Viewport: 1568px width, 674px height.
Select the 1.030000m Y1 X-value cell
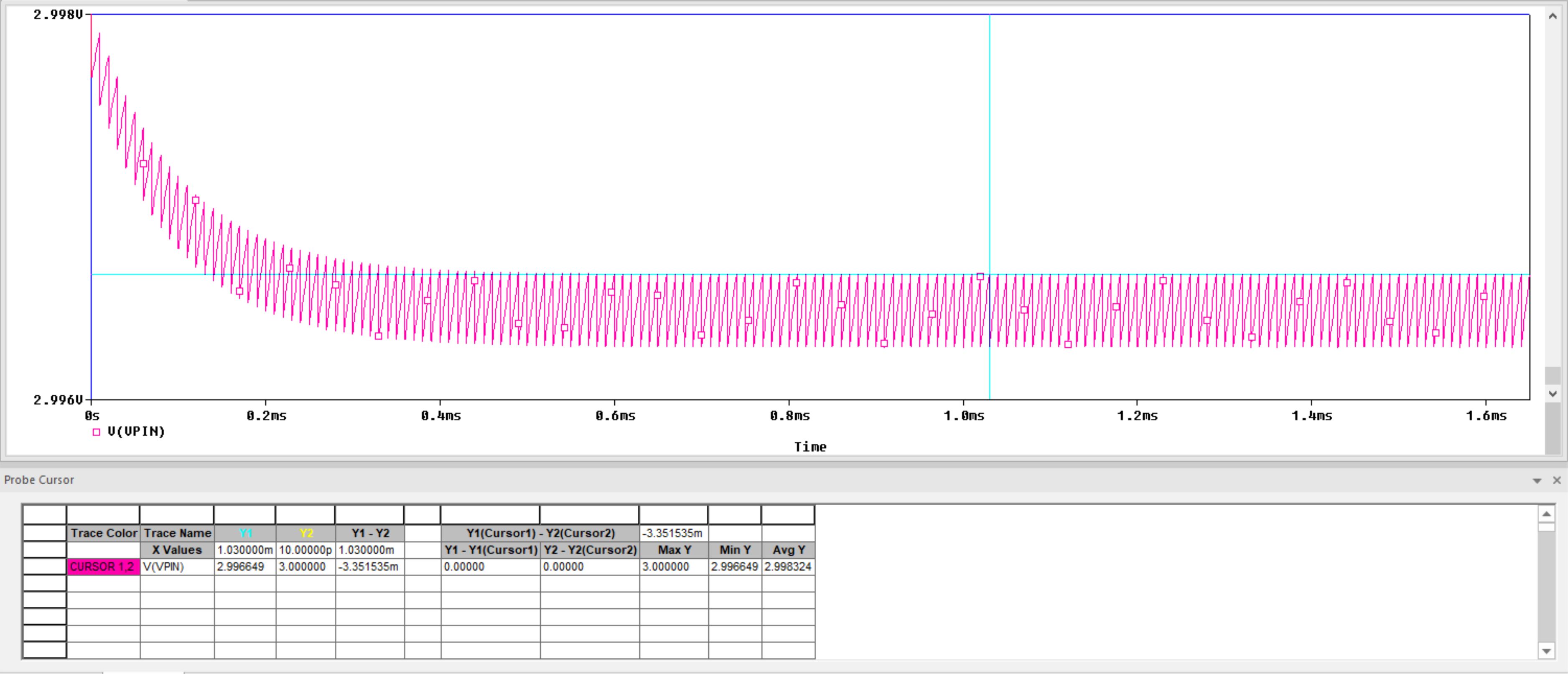(x=245, y=550)
